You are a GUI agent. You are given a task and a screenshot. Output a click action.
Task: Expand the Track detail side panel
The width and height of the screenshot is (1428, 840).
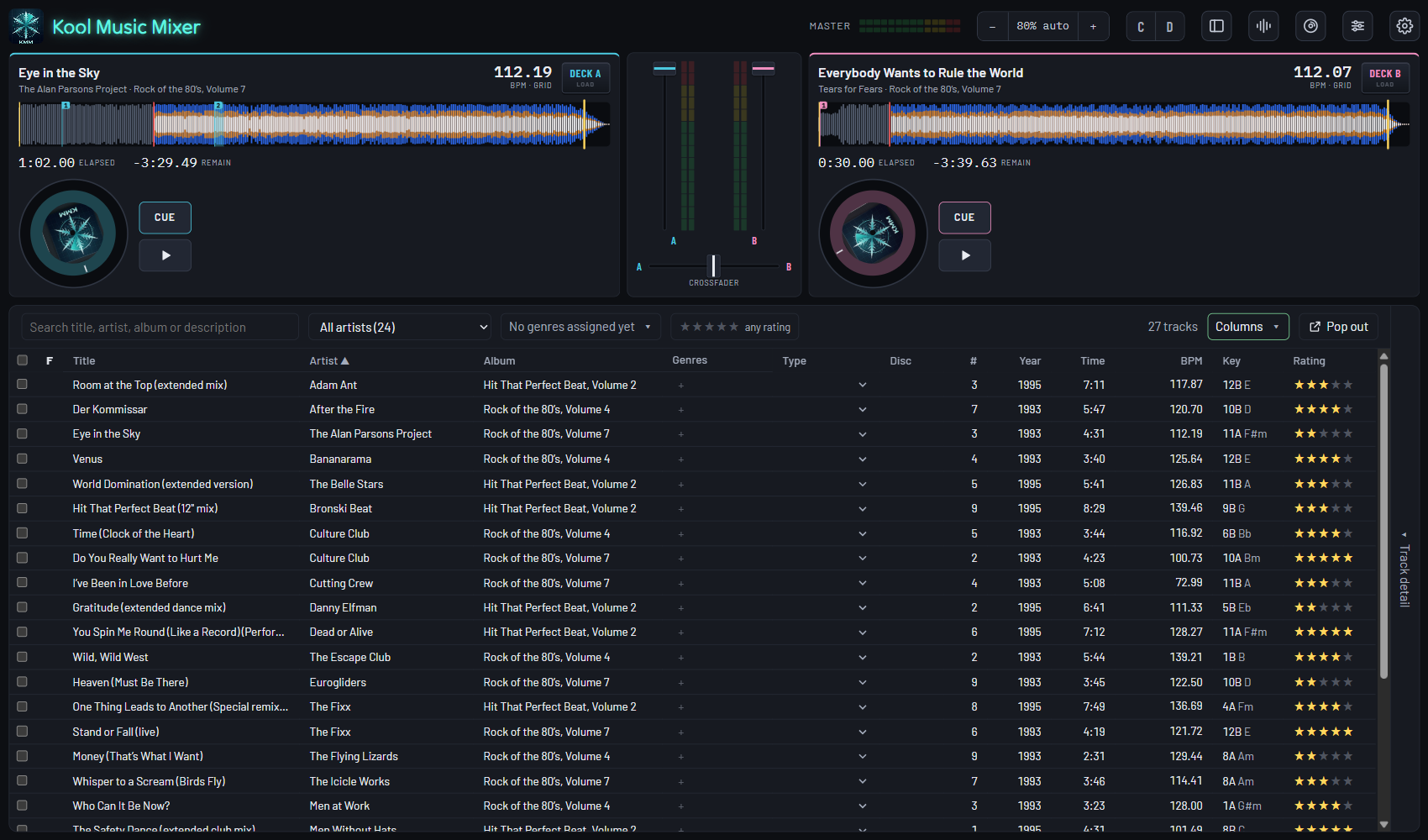pos(1404,571)
